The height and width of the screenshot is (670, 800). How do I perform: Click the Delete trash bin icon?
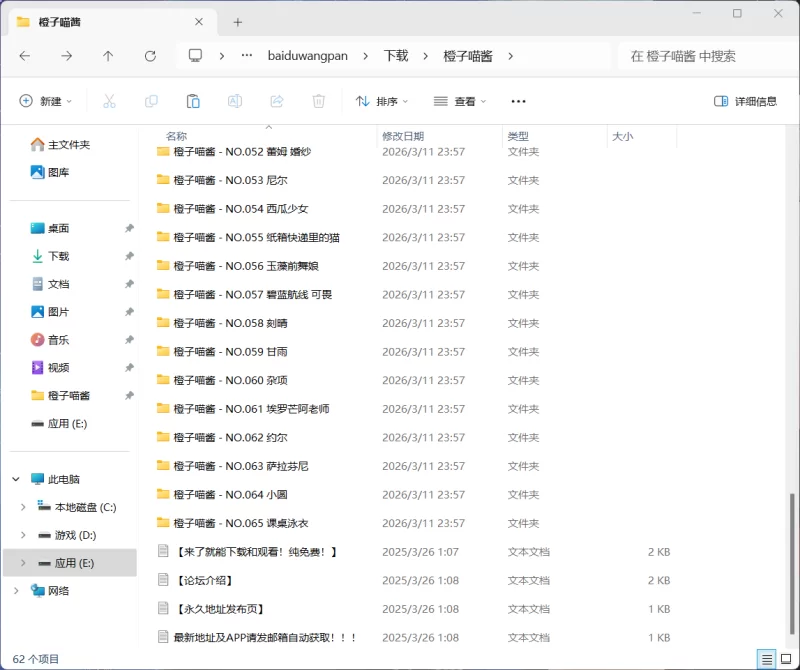pos(319,101)
